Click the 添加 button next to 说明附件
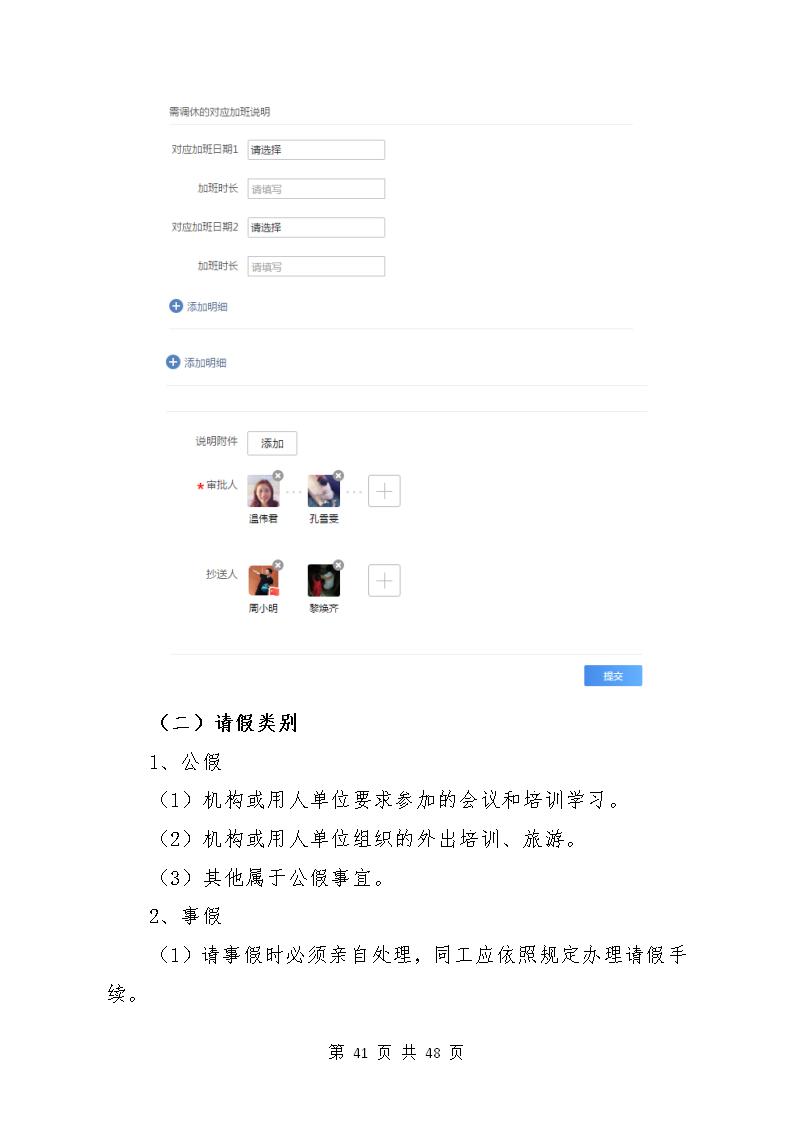The image size is (793, 1122). 272,444
